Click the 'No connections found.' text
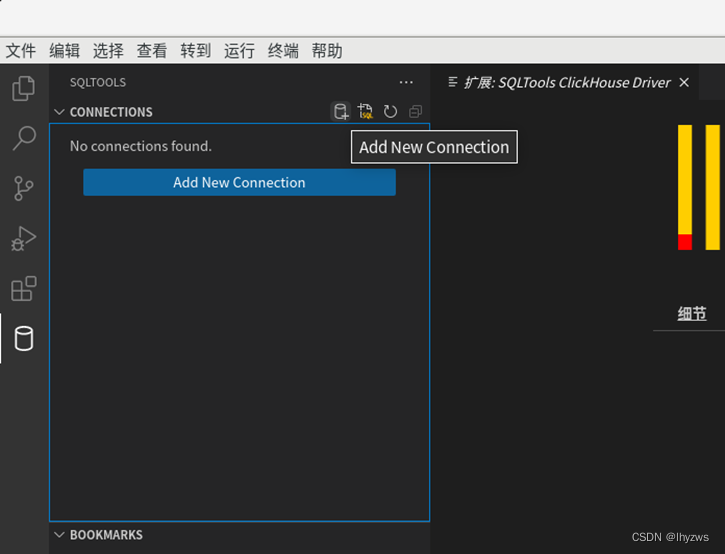Image resolution: width=725 pixels, height=554 pixels. pos(141,146)
